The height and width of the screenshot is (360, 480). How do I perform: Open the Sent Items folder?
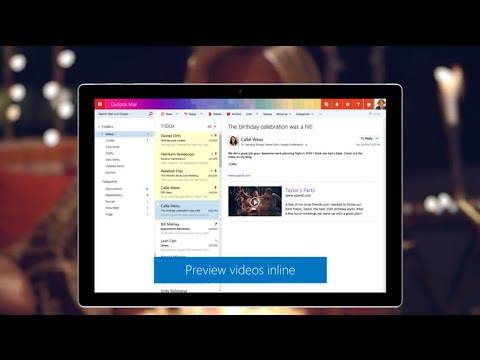click(x=112, y=160)
